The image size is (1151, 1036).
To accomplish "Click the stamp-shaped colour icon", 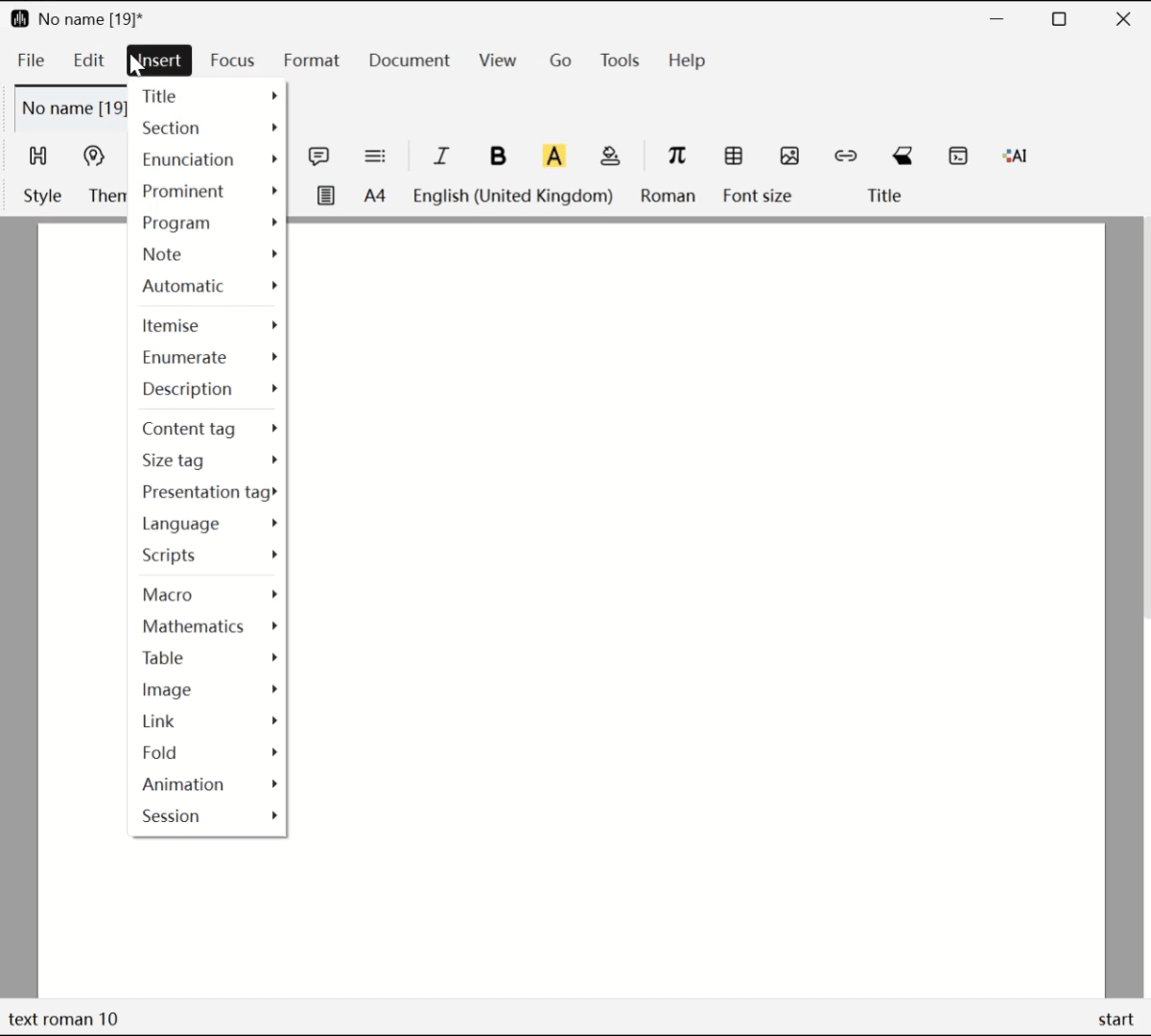I will coord(610,156).
